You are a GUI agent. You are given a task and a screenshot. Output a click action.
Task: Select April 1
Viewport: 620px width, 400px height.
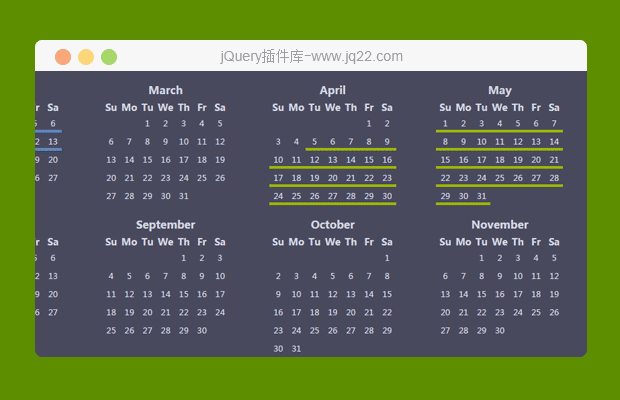pos(369,124)
